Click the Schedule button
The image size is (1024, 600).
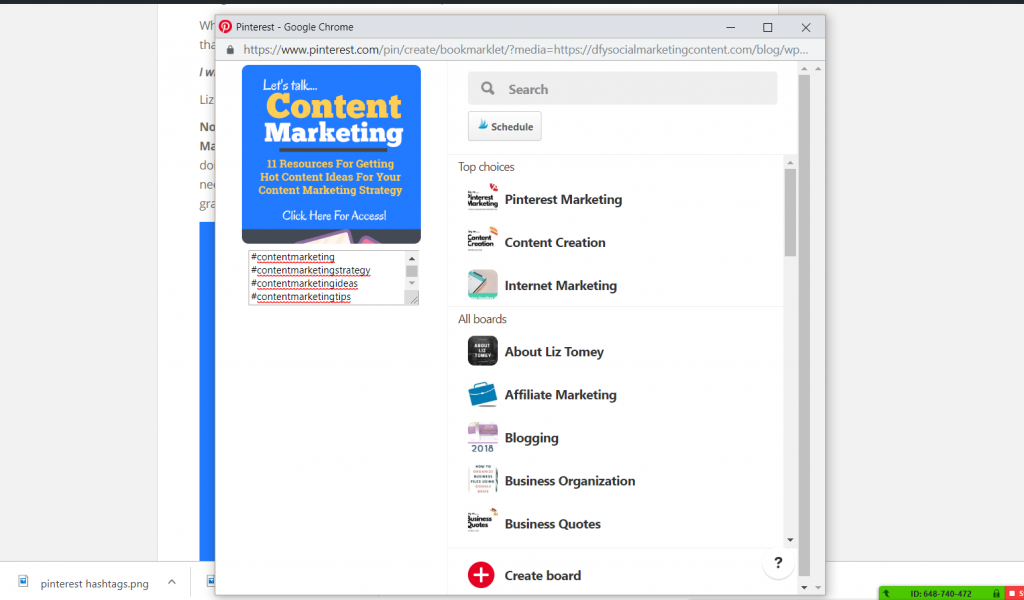point(504,126)
